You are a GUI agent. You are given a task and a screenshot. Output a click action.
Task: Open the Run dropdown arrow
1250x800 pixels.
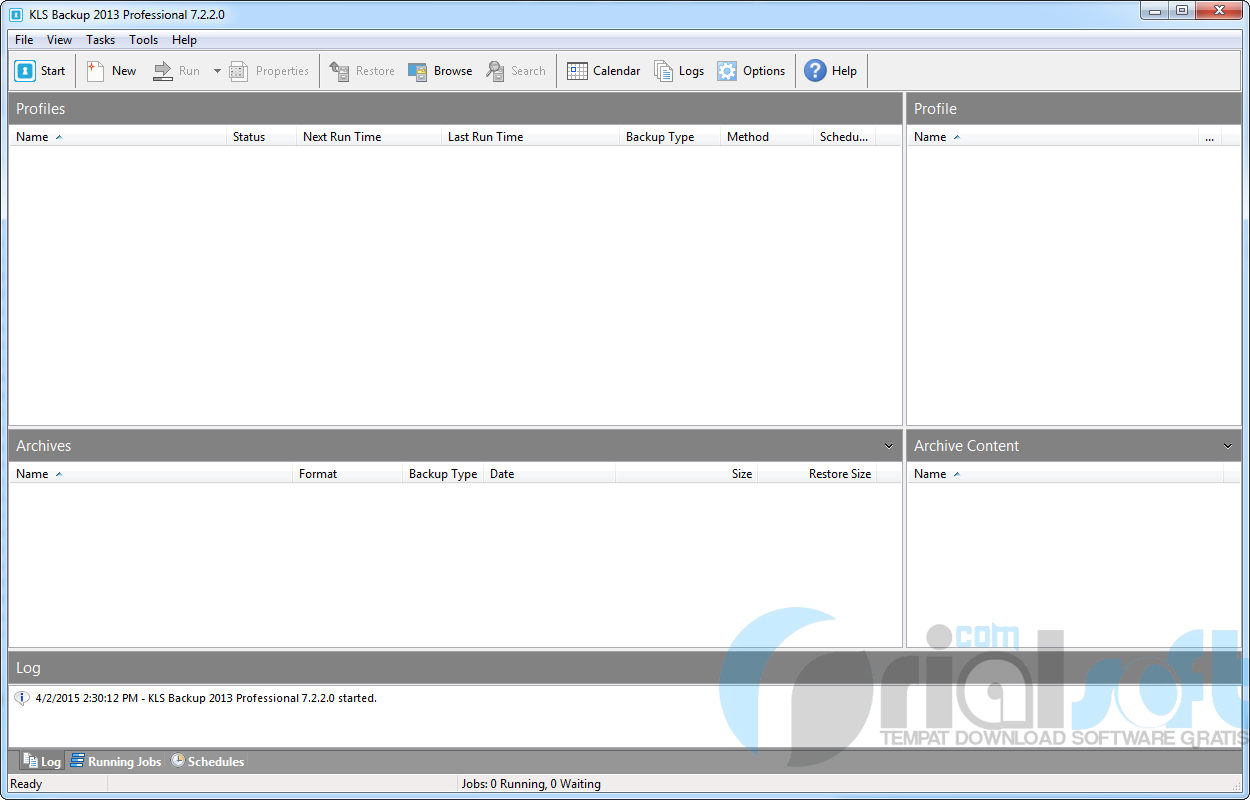coord(217,71)
